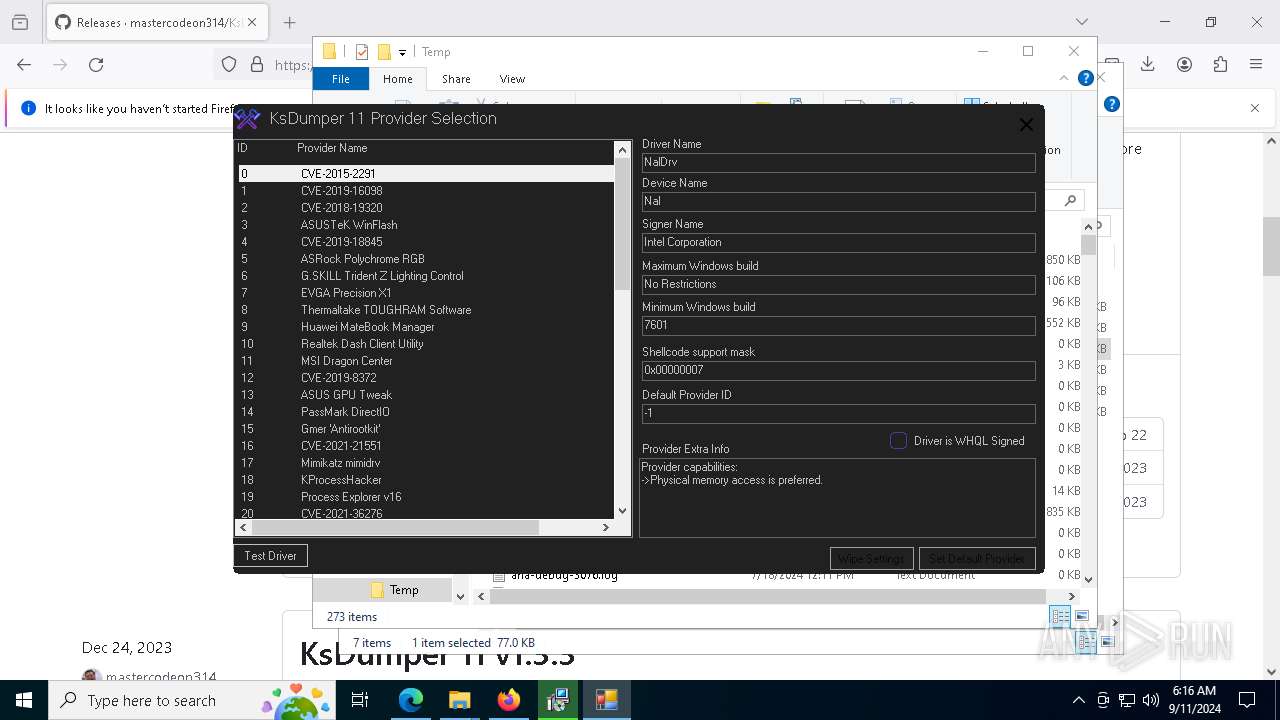Viewport: 1280px width, 720px height.
Task: Click the Driver Name field
Action: 838,162
